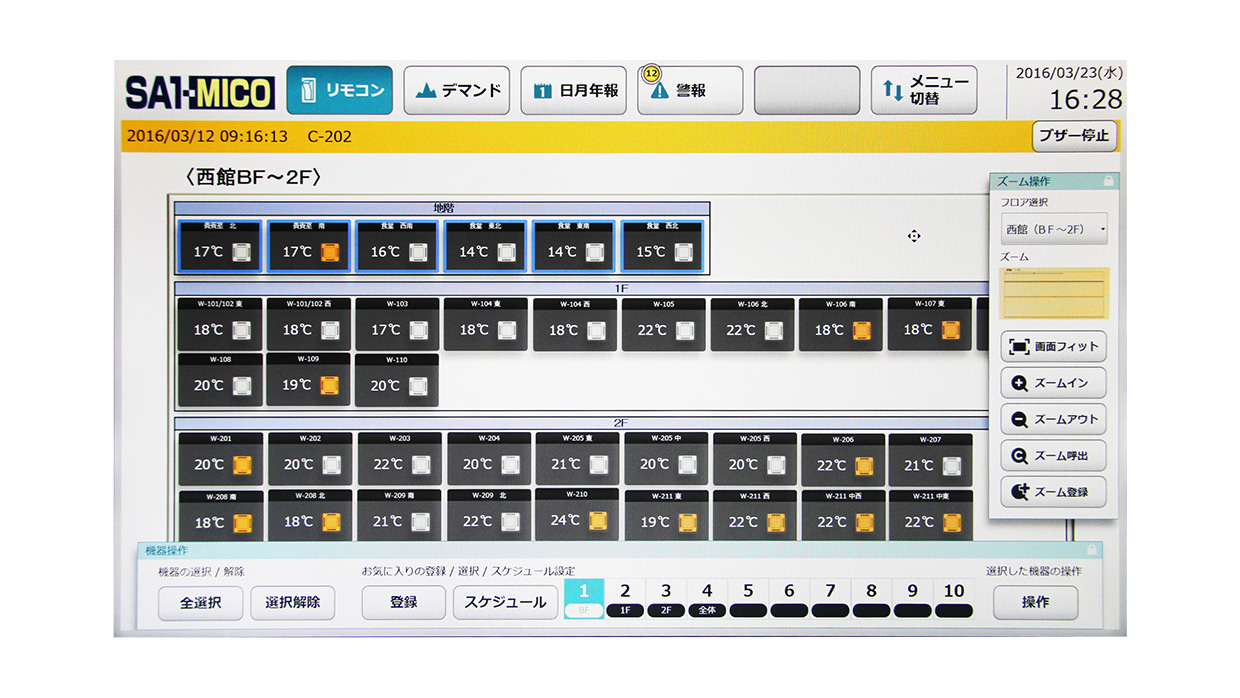The image size is (1240, 698).
Task: Click the ズームイン magnifier plus icon
Action: pos(1019,383)
